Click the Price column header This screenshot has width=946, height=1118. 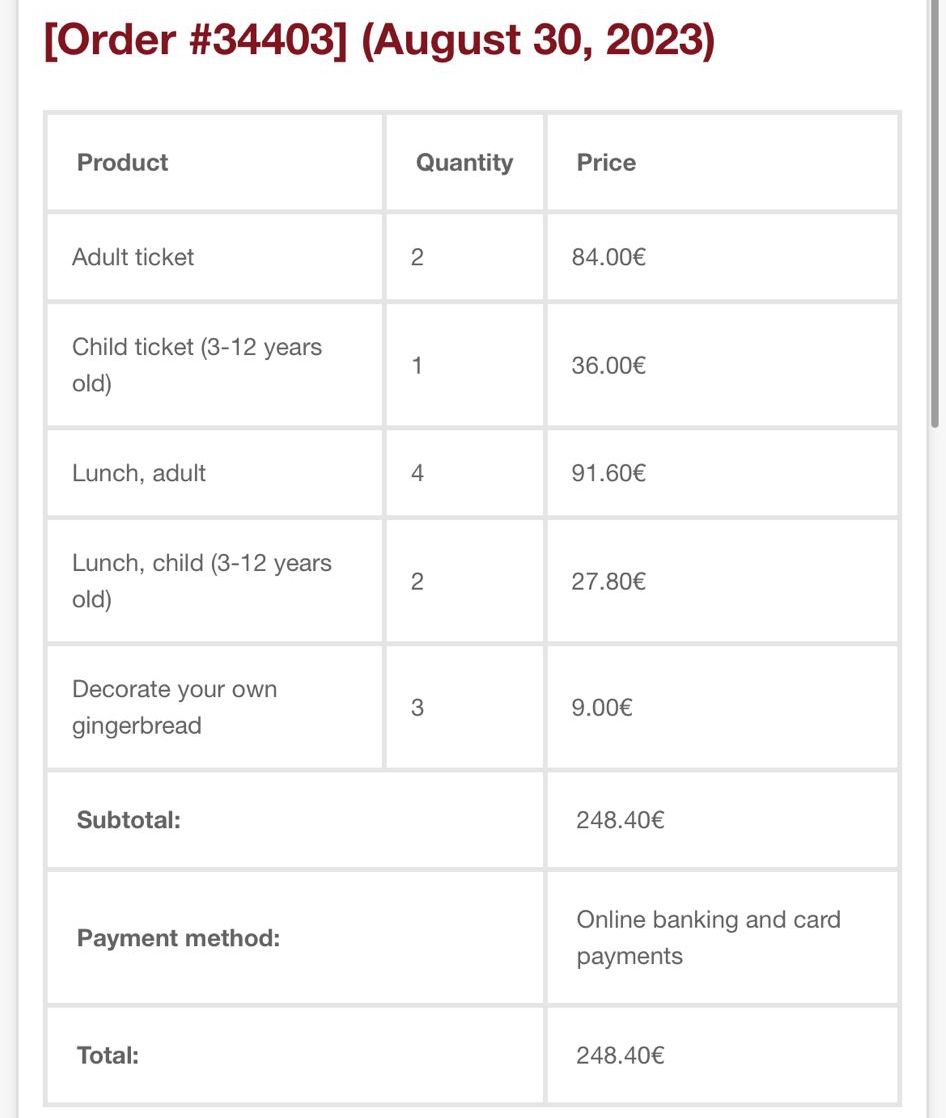pos(606,162)
